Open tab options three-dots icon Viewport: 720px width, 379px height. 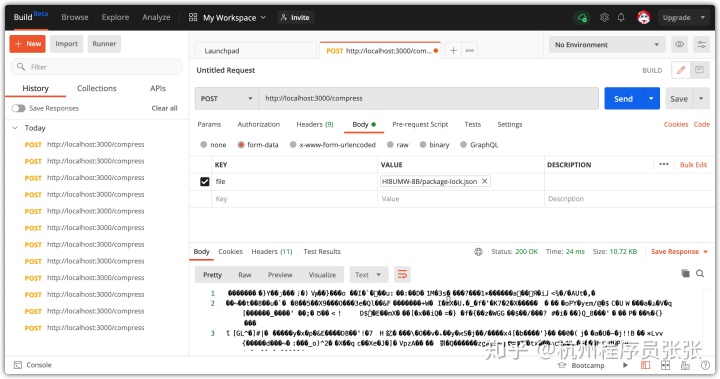click(x=470, y=51)
